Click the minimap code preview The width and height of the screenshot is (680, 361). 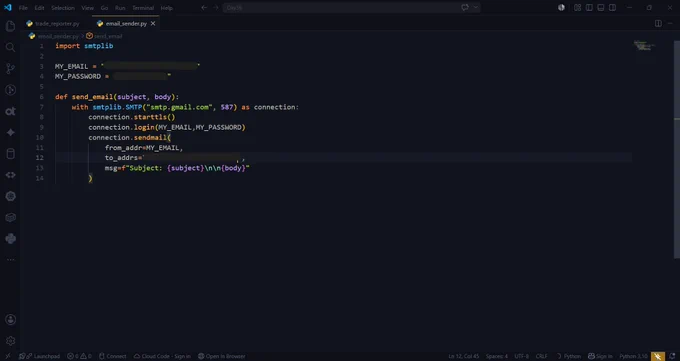[x=644, y=46]
